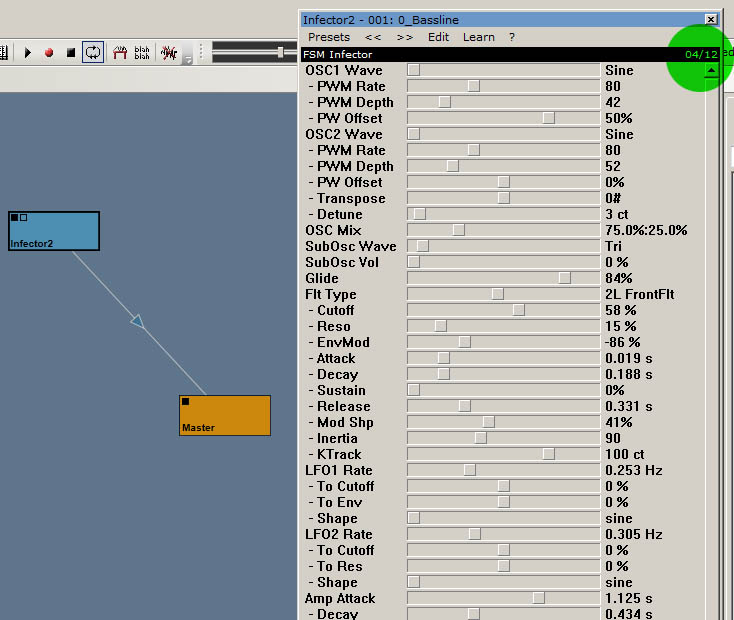
Task: Click the Learn menu item
Action: tap(479, 37)
